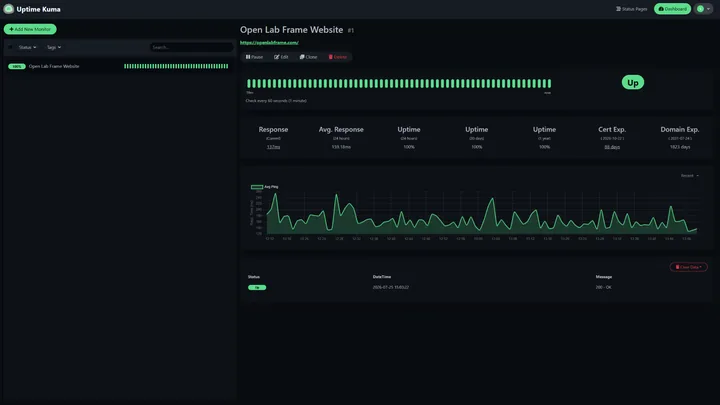Open the Status Pages nav item
Viewport: 720px width, 405px height.
631,9
